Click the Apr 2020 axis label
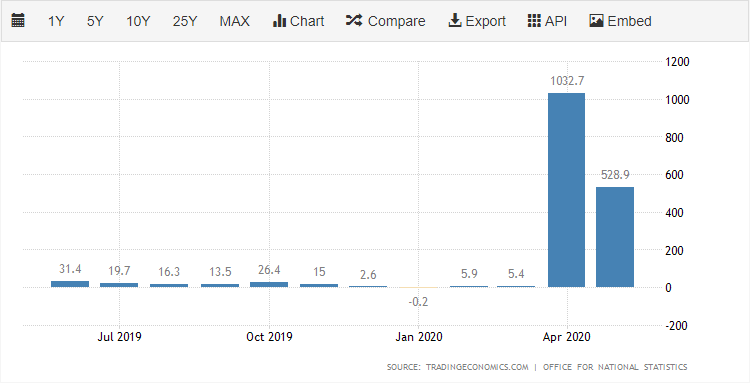Screen dimensions: 752x385 (x=566, y=337)
